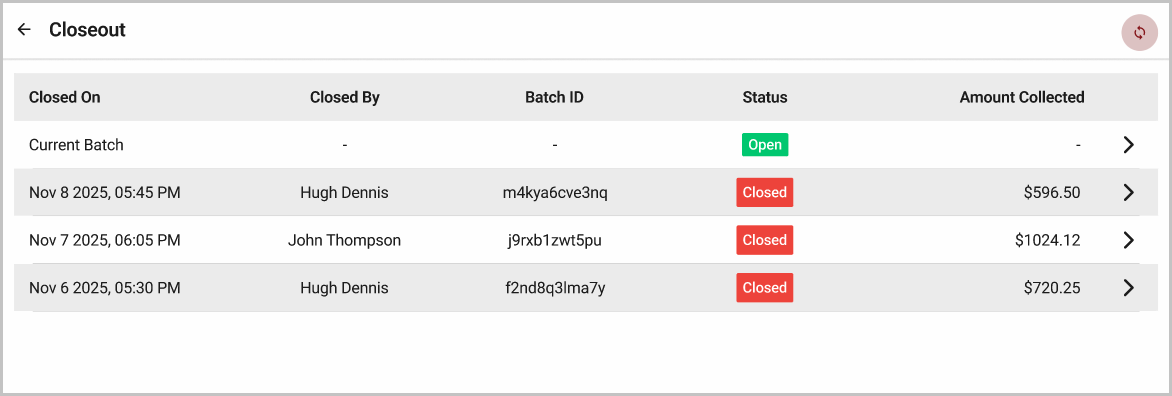Click batch ID m4kya6cve3nq
The height and width of the screenshot is (396, 1172).
555,193
